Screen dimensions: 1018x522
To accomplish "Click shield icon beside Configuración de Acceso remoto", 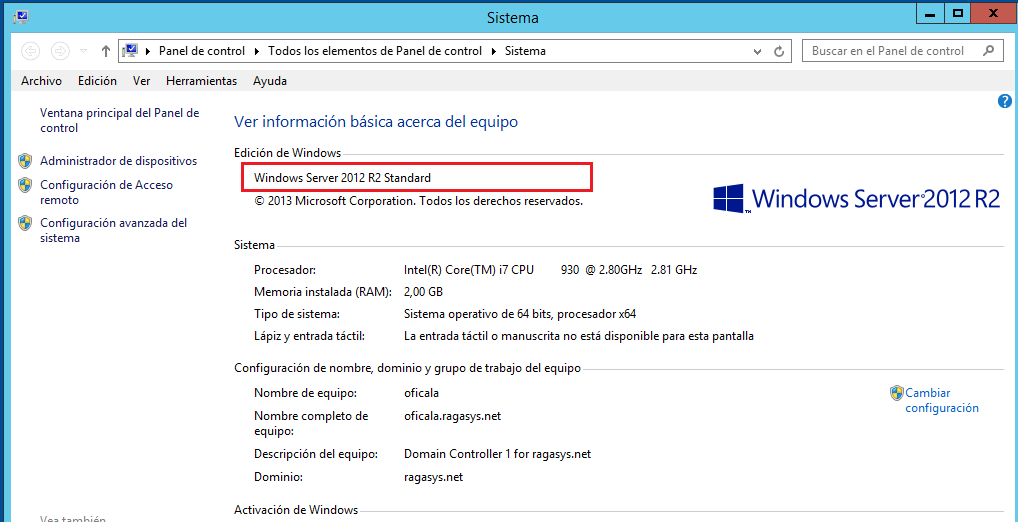I will 25,185.
